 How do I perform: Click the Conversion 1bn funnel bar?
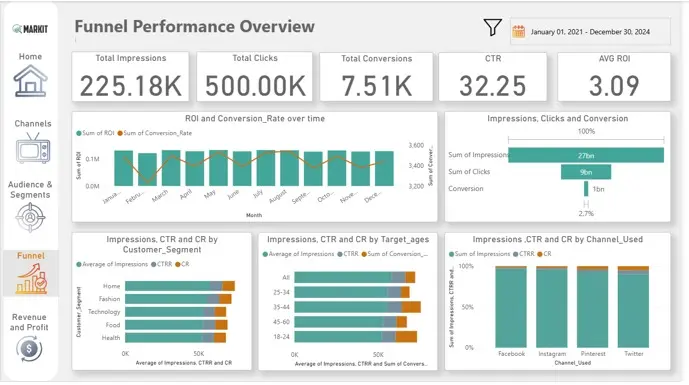pyautogui.click(x=586, y=189)
